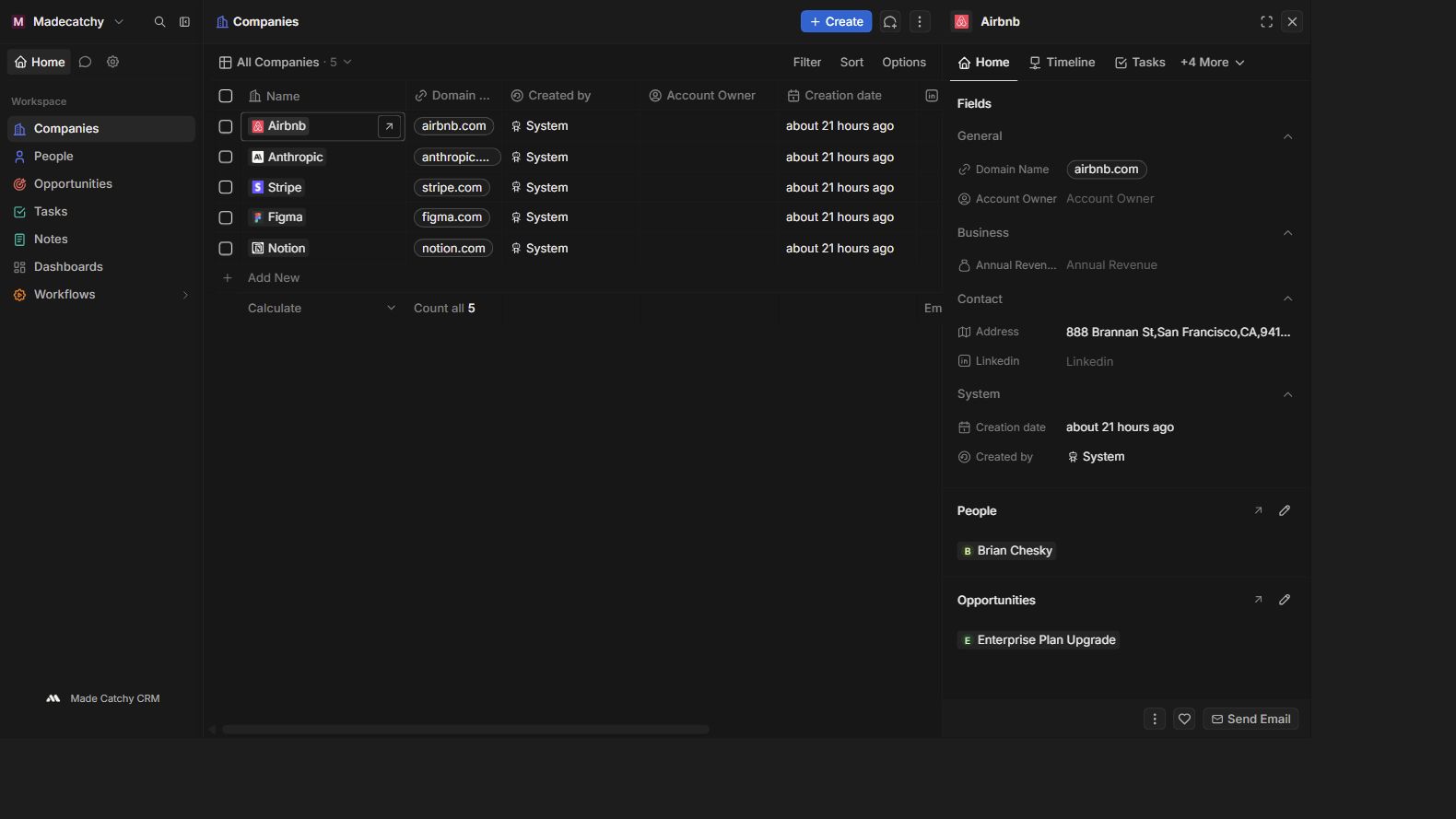Open Opportunities in the sidebar
Image resolution: width=1456 pixels, height=819 pixels.
(x=101, y=184)
